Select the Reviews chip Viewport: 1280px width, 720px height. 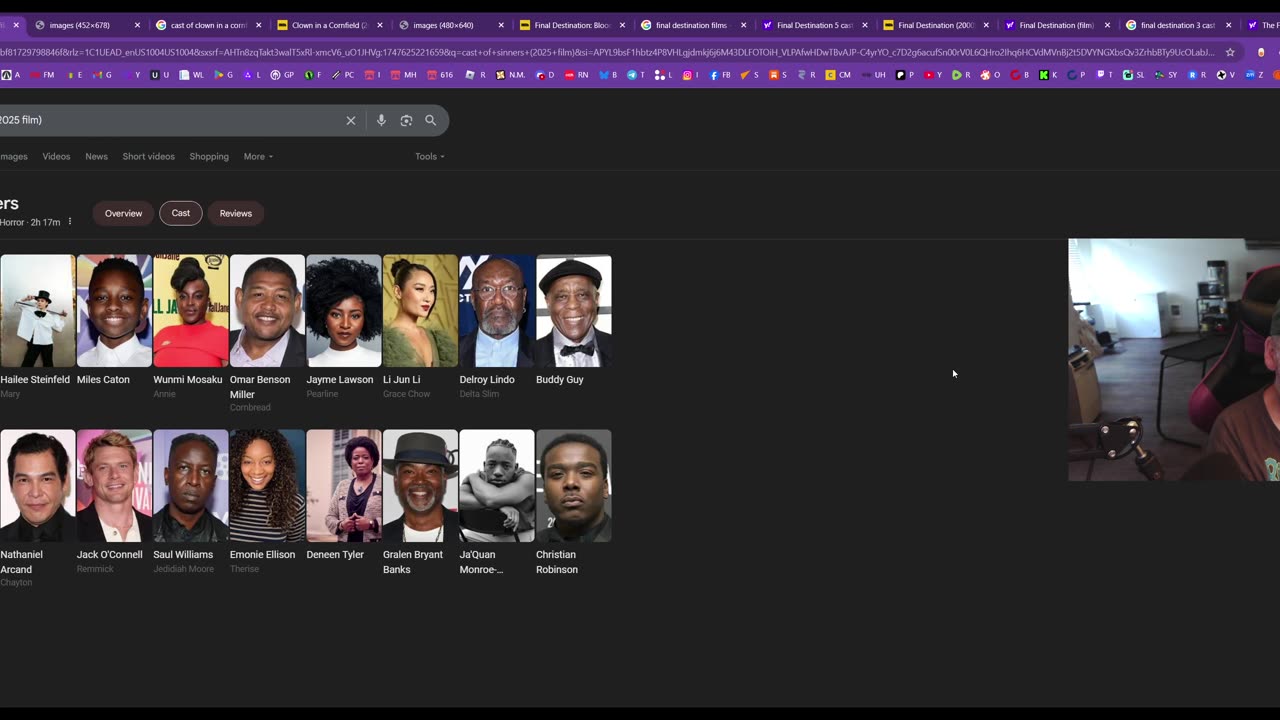tap(236, 213)
